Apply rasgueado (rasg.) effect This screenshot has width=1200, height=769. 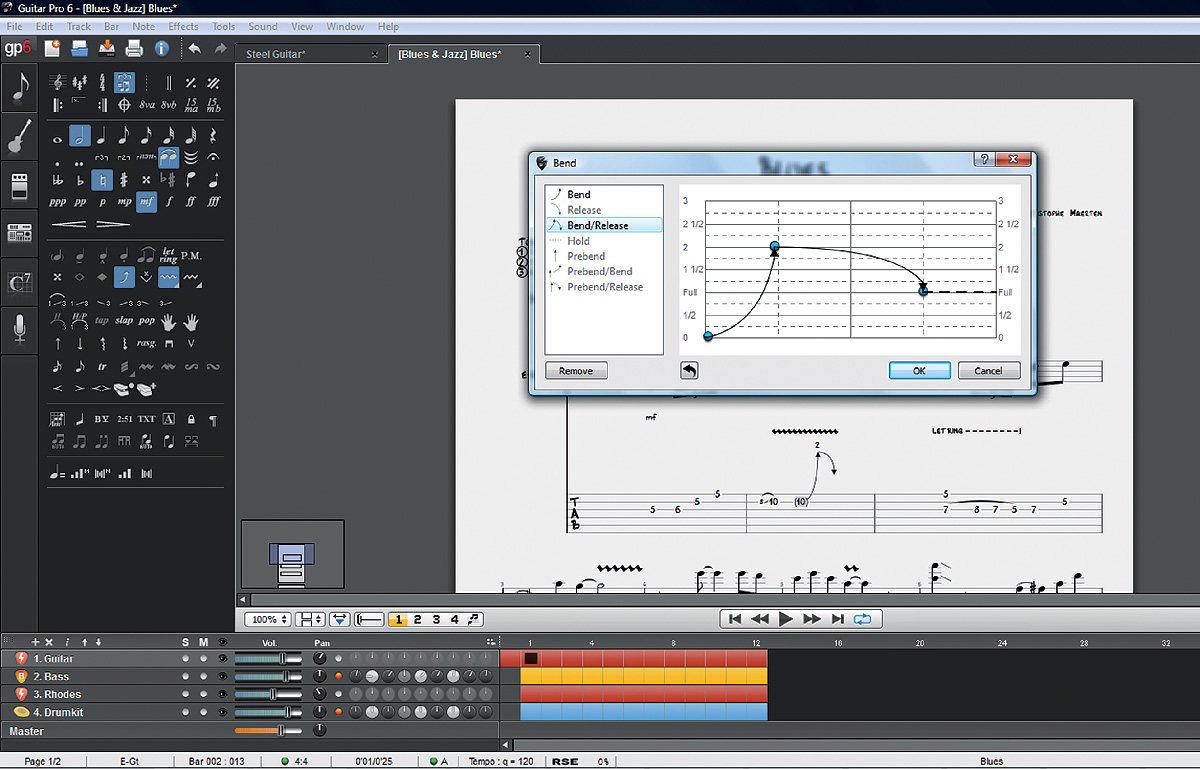pyautogui.click(x=146, y=343)
